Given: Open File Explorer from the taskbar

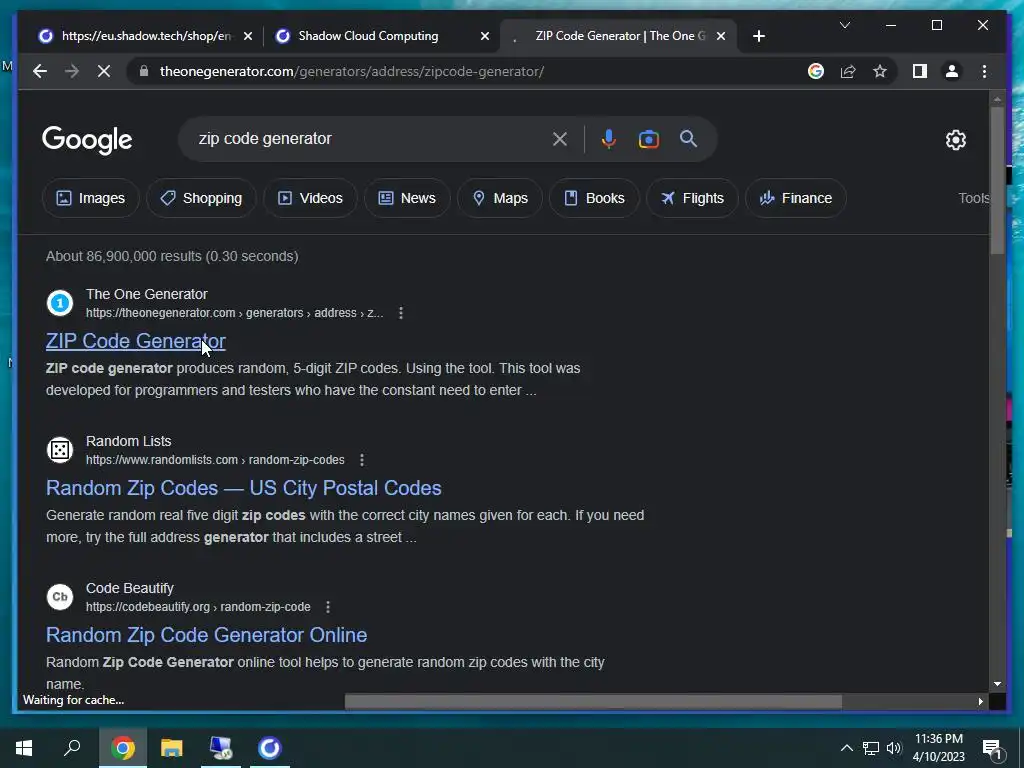Looking at the screenshot, I should pos(171,748).
